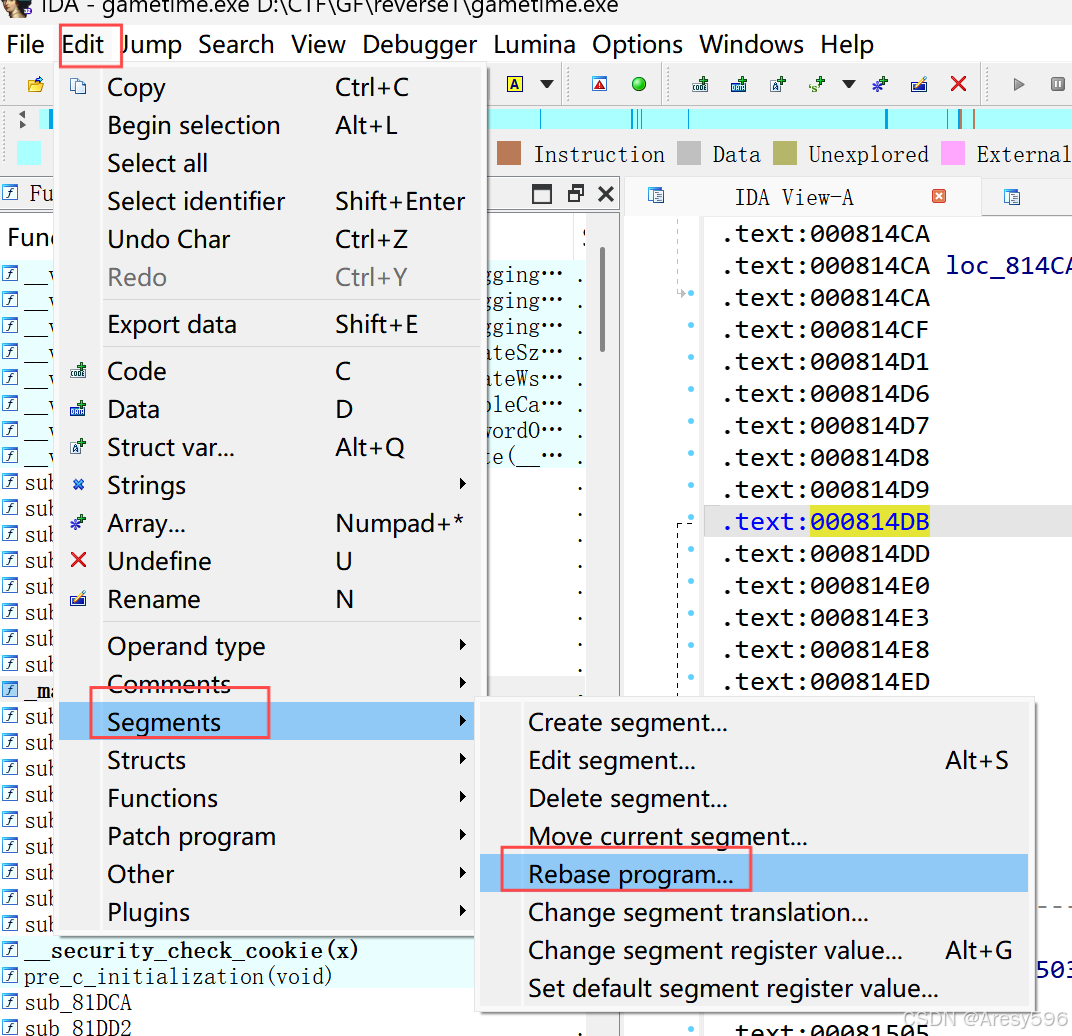
Task: Open the Lumina menu
Action: 535,44
